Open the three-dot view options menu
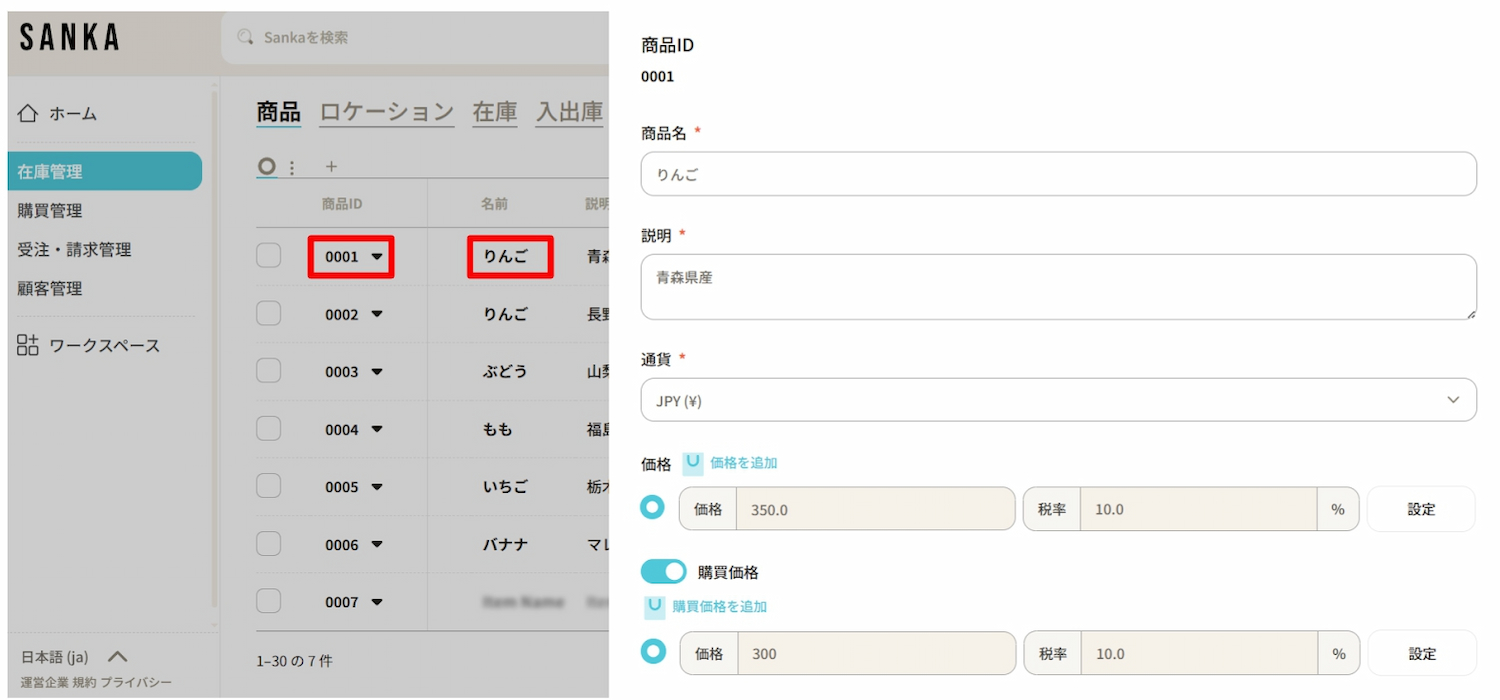The width and height of the screenshot is (1500, 700). click(x=292, y=168)
